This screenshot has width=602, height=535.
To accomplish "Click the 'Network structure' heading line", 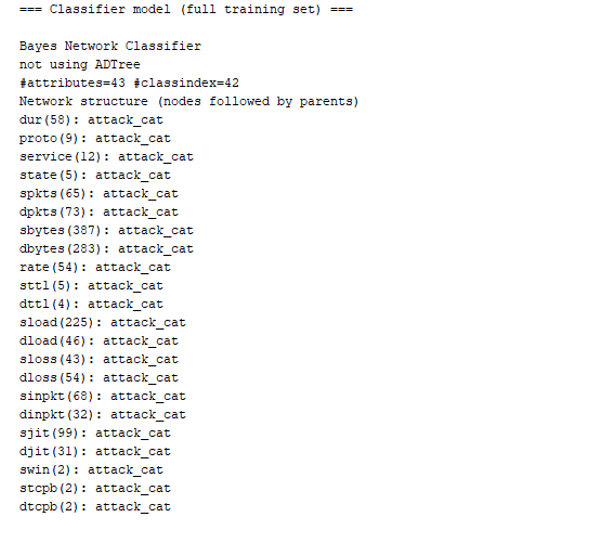I will click(x=189, y=101).
